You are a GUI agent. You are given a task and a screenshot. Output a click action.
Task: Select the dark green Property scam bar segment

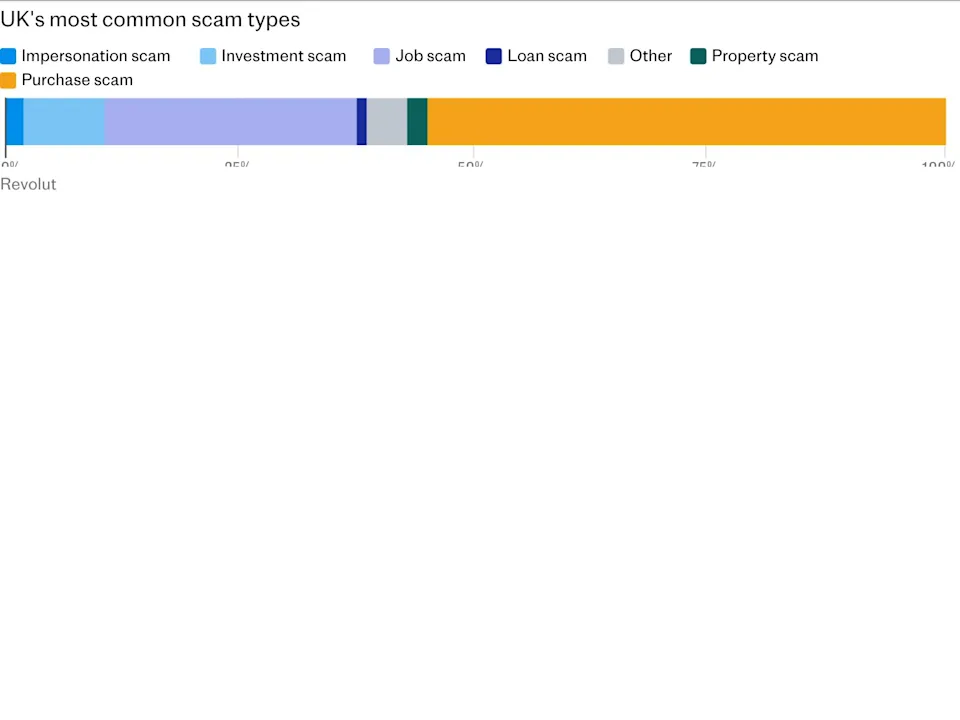click(x=417, y=121)
